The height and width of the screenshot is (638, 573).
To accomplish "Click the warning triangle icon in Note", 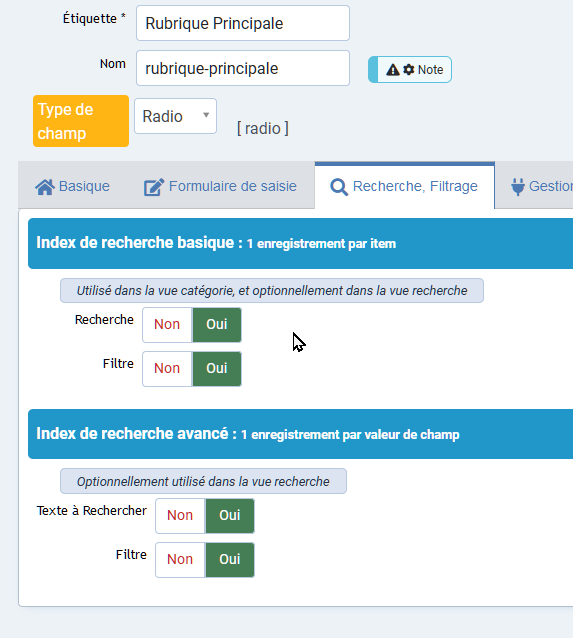I will (x=393, y=70).
